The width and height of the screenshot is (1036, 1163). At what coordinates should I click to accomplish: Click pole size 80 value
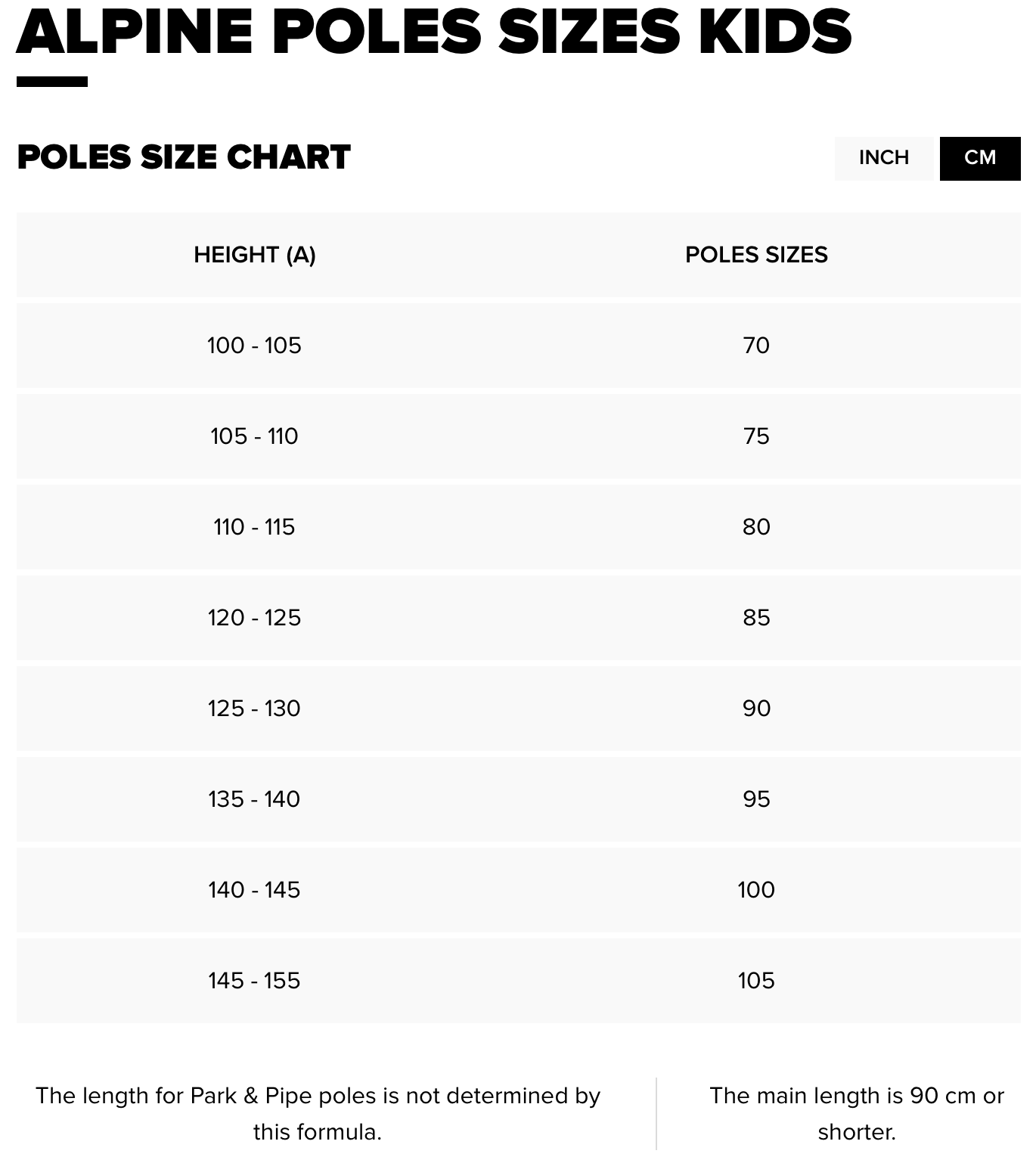pyautogui.click(x=756, y=527)
